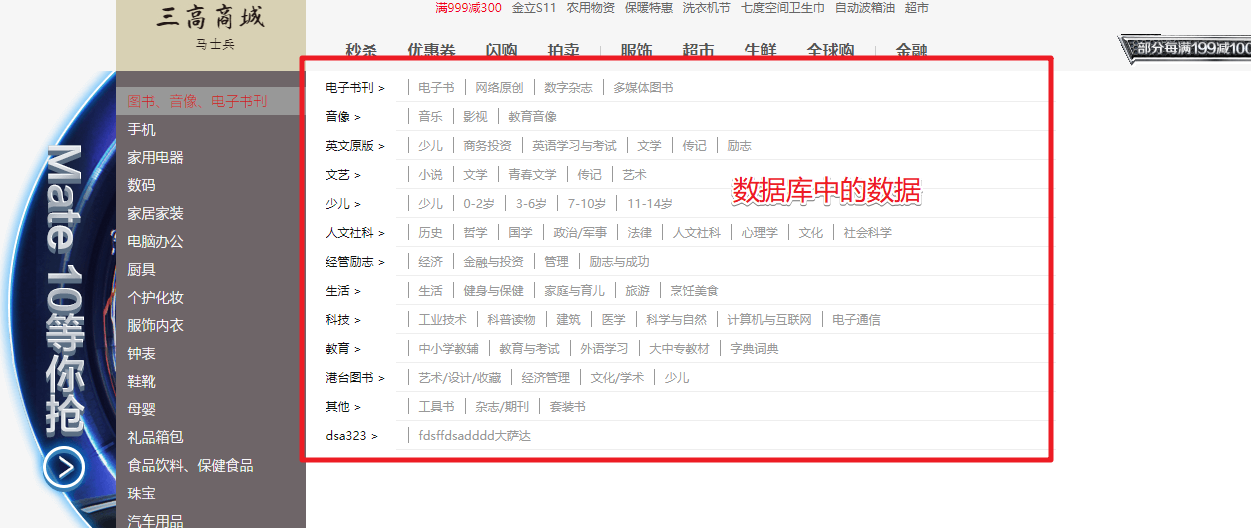Go to the 拍卖 navigation tab

pos(563,50)
